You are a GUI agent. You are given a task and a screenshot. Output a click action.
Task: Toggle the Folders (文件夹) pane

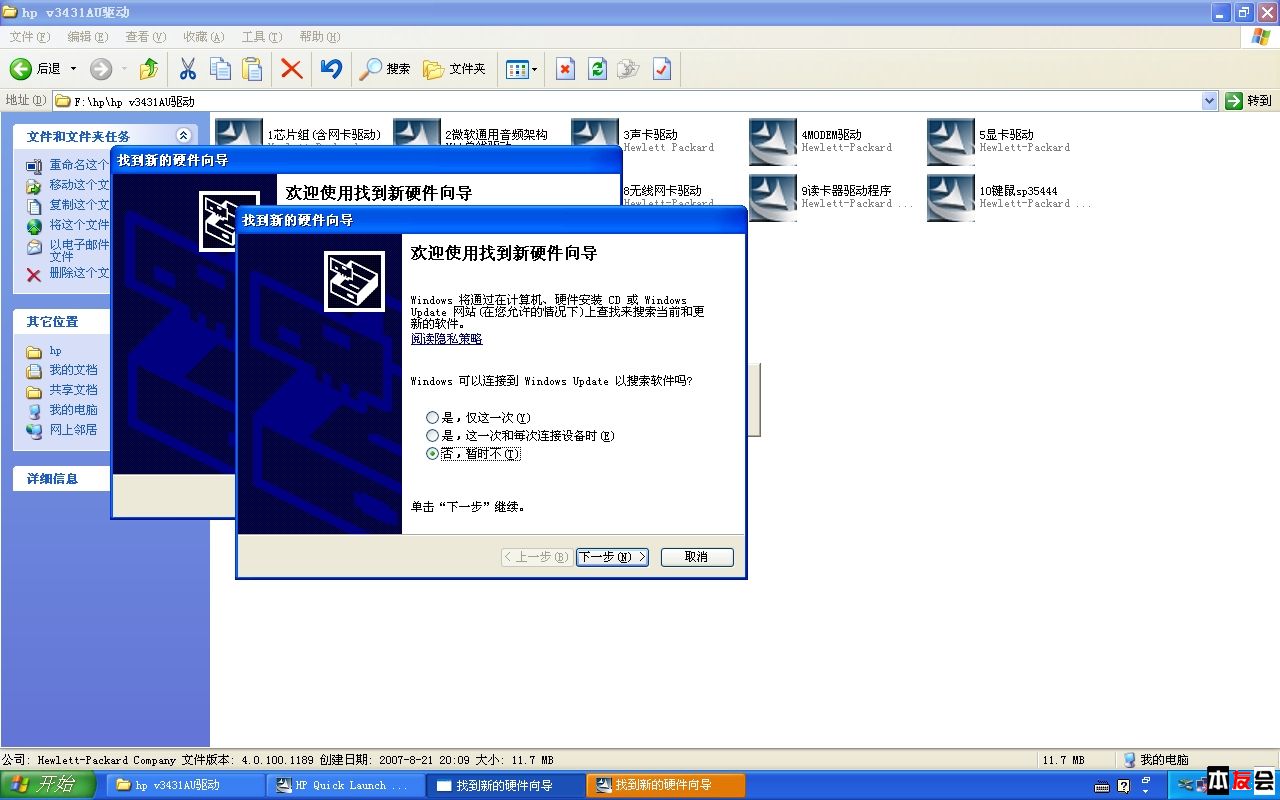click(x=454, y=69)
